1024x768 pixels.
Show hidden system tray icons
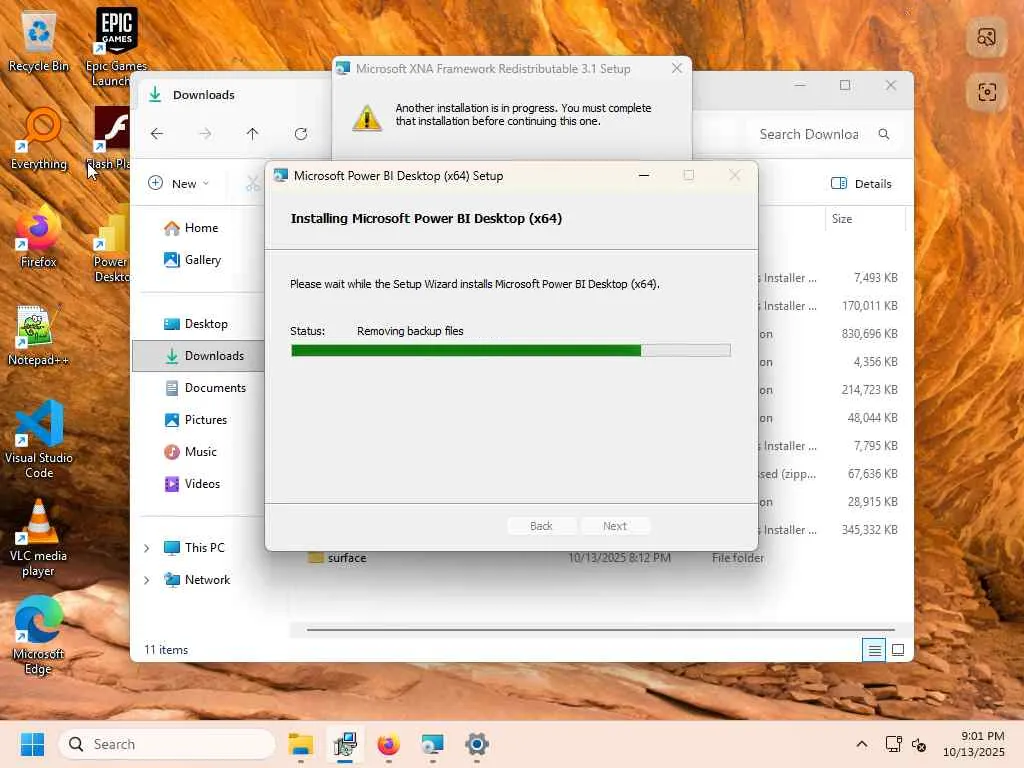tap(862, 744)
